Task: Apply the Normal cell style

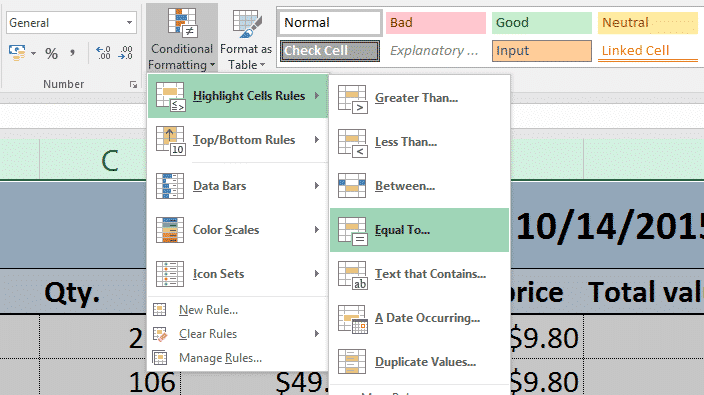Action: pyautogui.click(x=330, y=23)
